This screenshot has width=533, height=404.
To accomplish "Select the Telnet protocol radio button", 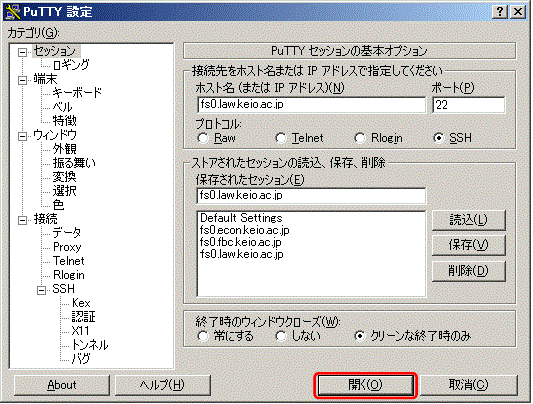I will [281, 138].
